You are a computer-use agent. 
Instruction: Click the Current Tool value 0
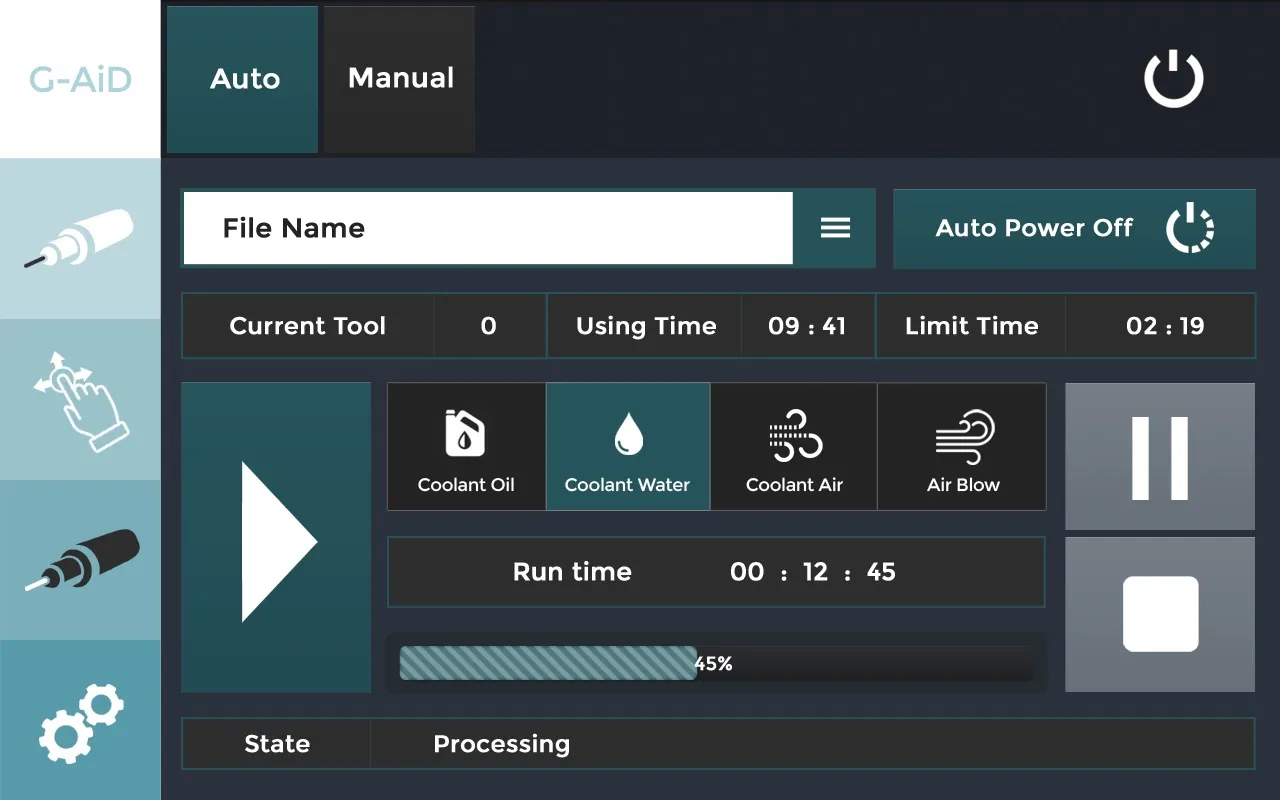point(488,326)
